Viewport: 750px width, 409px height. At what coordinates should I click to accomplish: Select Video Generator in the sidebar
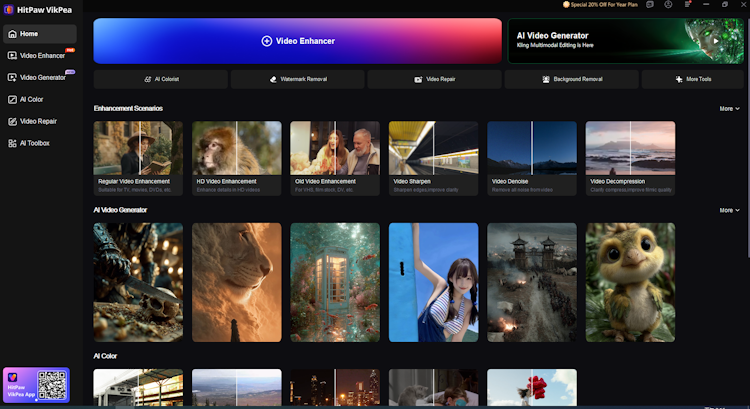tap(40, 77)
